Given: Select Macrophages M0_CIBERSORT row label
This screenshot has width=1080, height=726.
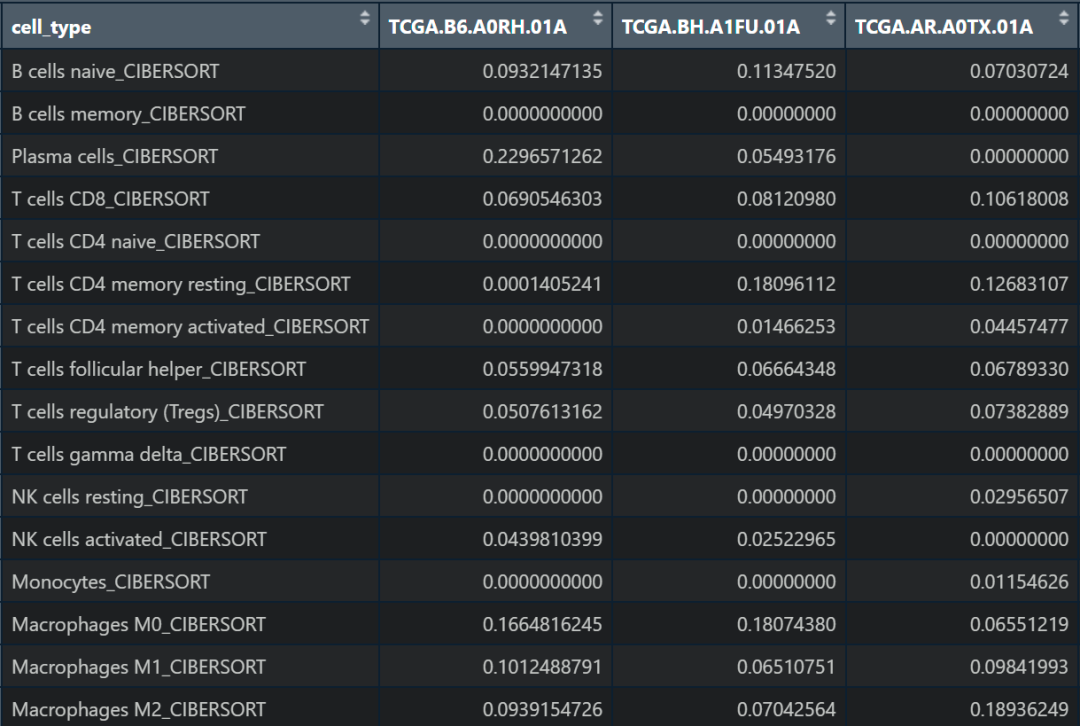Looking at the screenshot, I should point(138,625).
